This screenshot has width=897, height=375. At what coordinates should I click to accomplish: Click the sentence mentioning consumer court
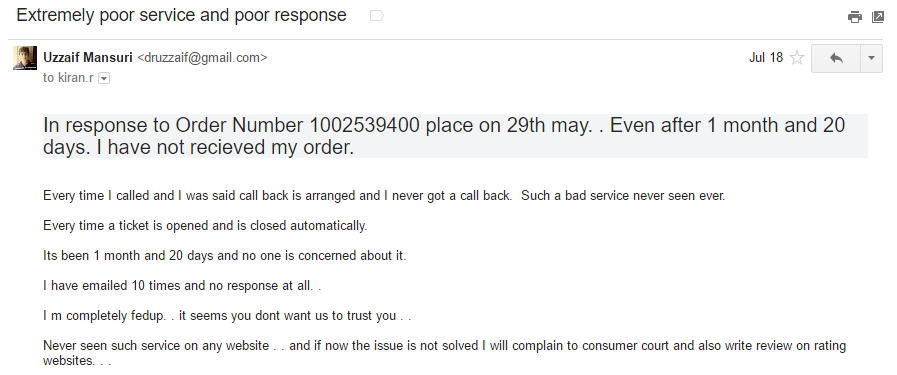point(444,353)
